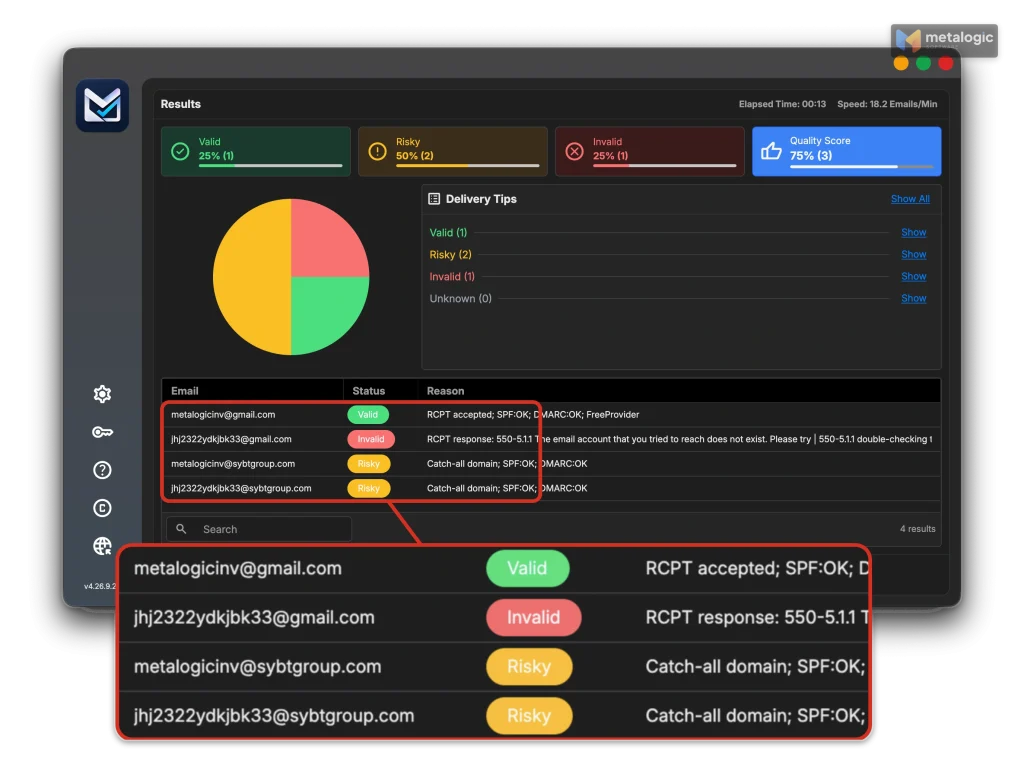The image size is (1024, 765).
Task: Click the search magnifier icon
Action: click(182, 529)
